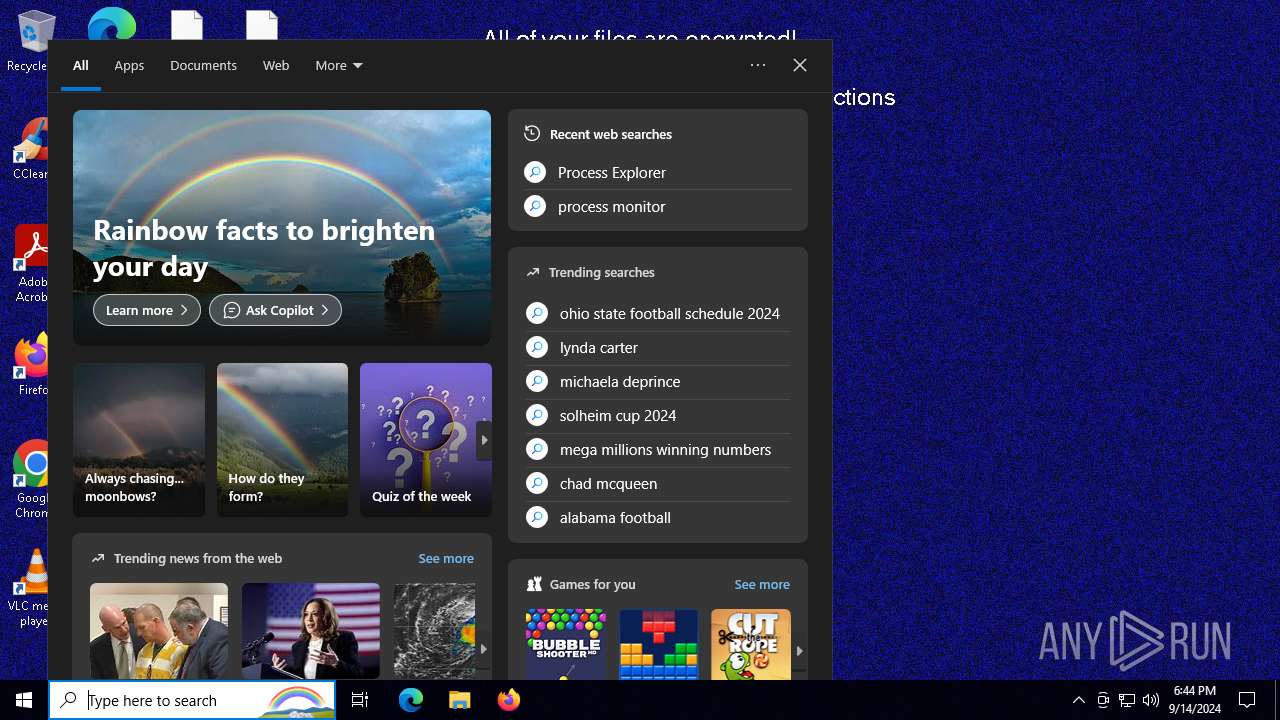Search trending 'solheim cup 2024'
The image size is (1280, 720).
(x=658, y=415)
